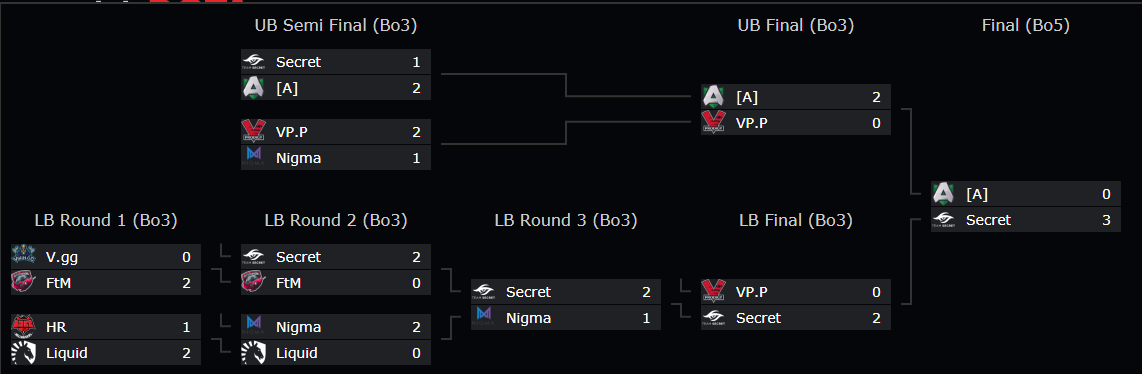
Task: Click V.gg team logo in LB Round 1
Action: tap(23, 257)
